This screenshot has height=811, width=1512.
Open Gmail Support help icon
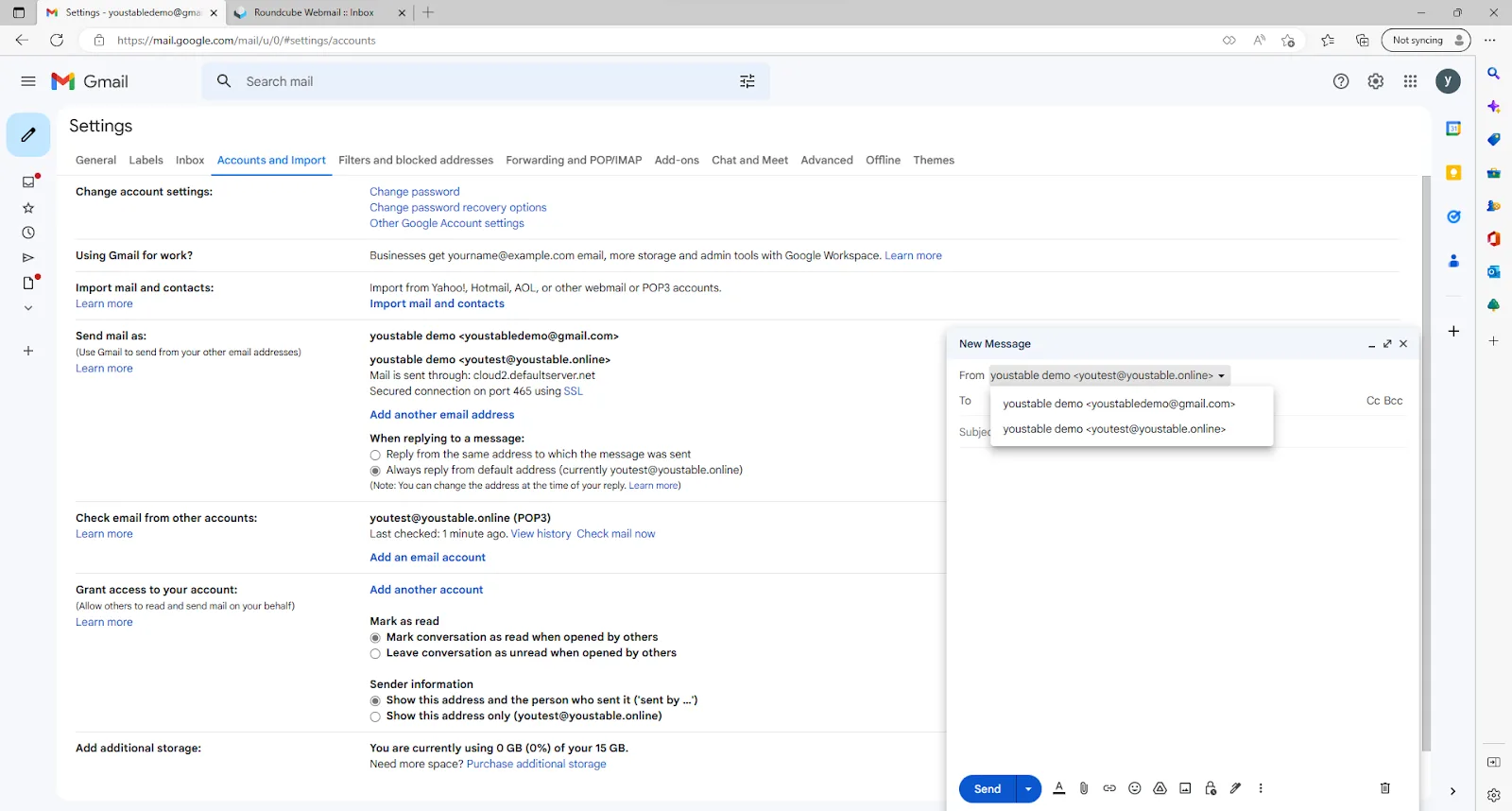tap(1341, 81)
